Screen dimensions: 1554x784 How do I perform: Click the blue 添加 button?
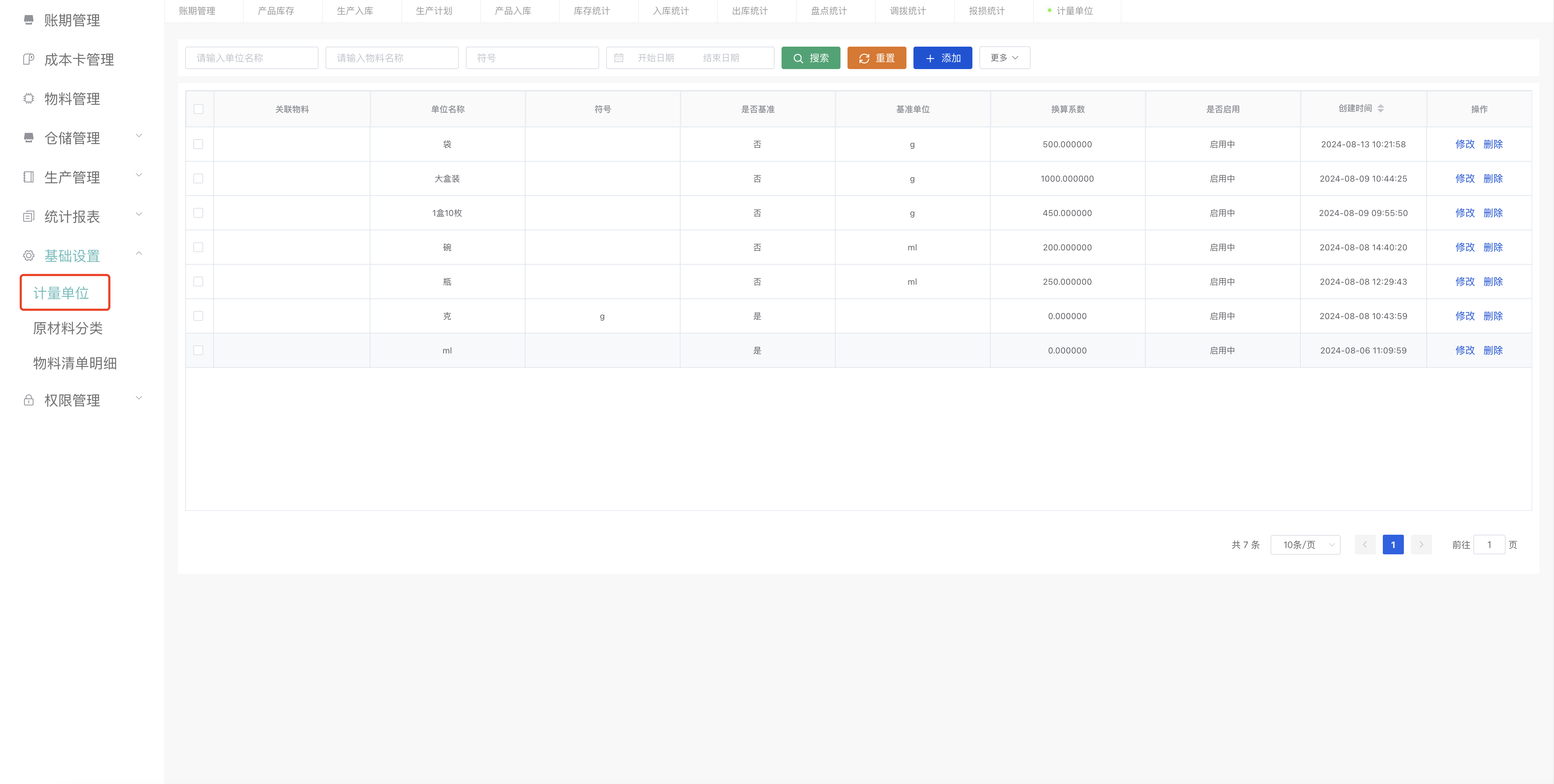click(942, 58)
